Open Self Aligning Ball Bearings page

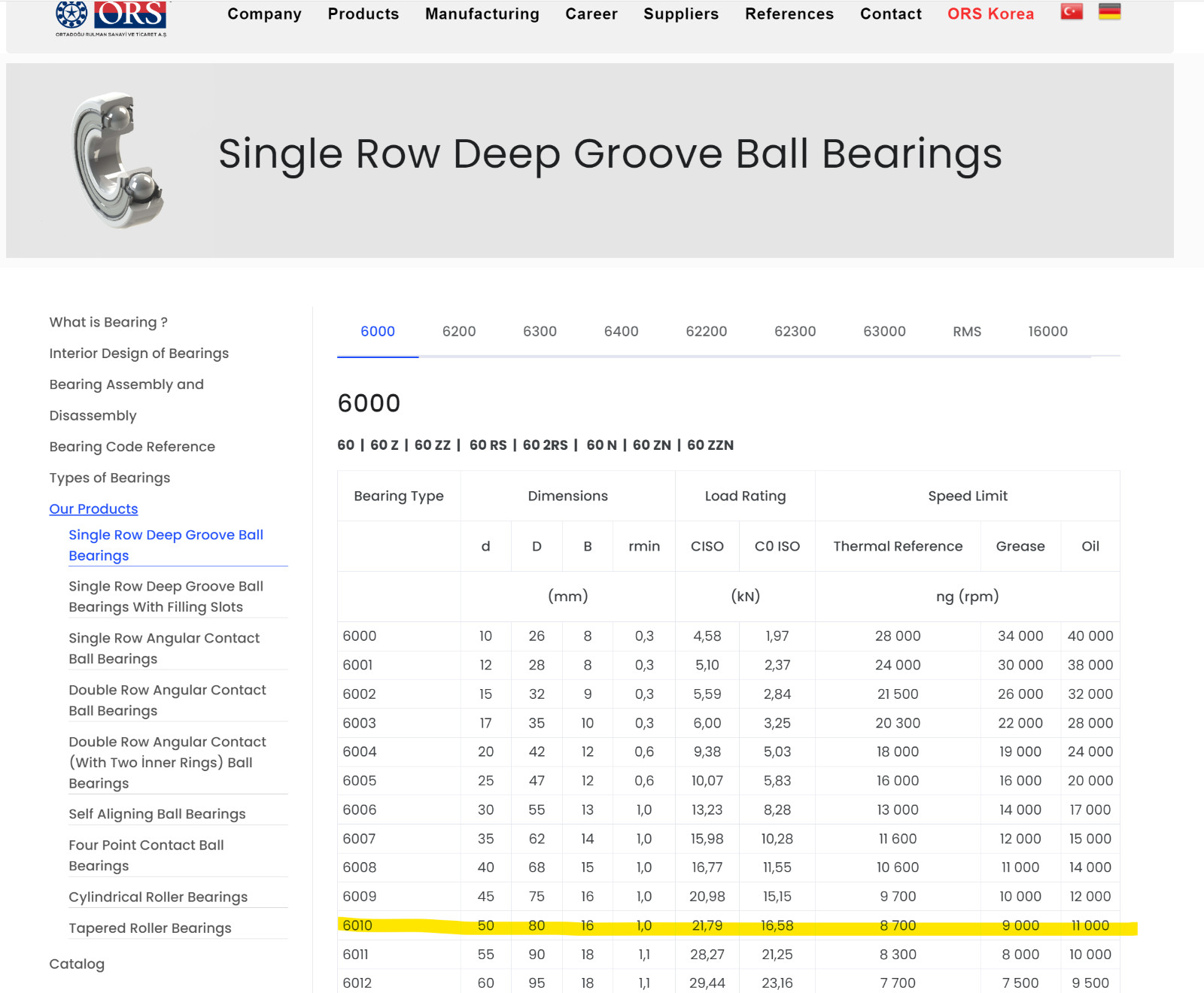[x=157, y=814]
